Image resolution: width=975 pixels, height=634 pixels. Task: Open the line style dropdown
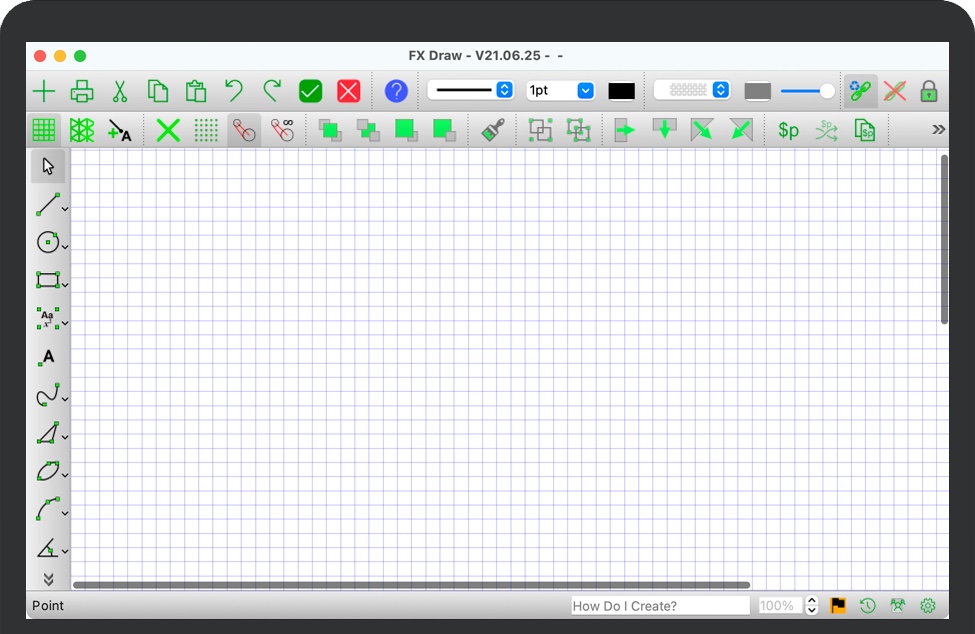(471, 90)
